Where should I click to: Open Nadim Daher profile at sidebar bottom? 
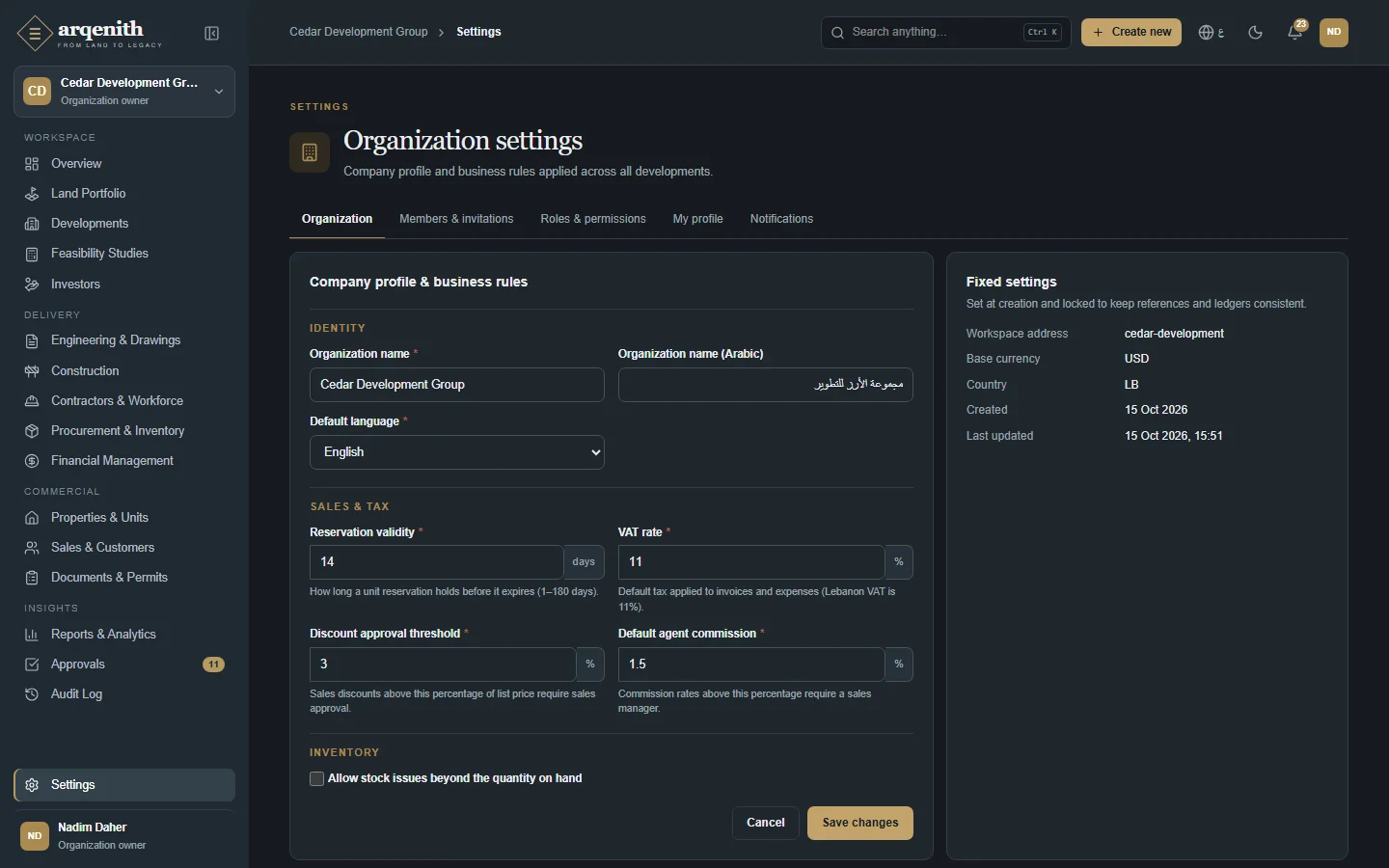click(124, 835)
